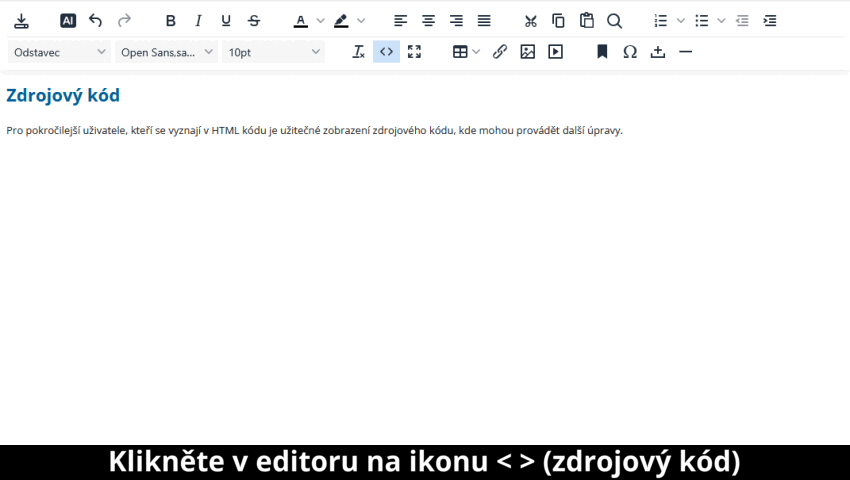Insert media video
The height and width of the screenshot is (480, 850).
556,52
